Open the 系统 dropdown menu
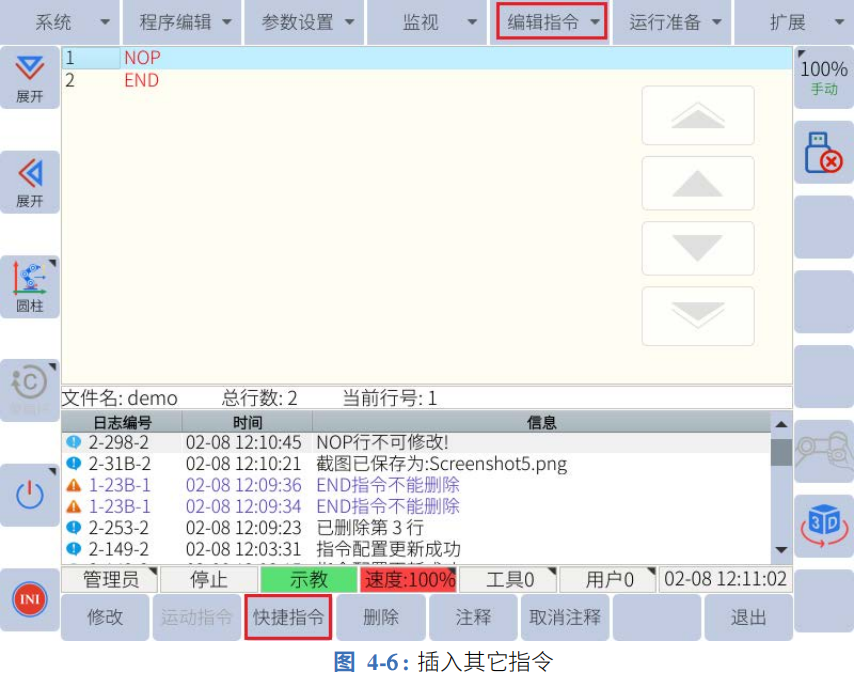This screenshot has height=675, width=861. click(59, 22)
